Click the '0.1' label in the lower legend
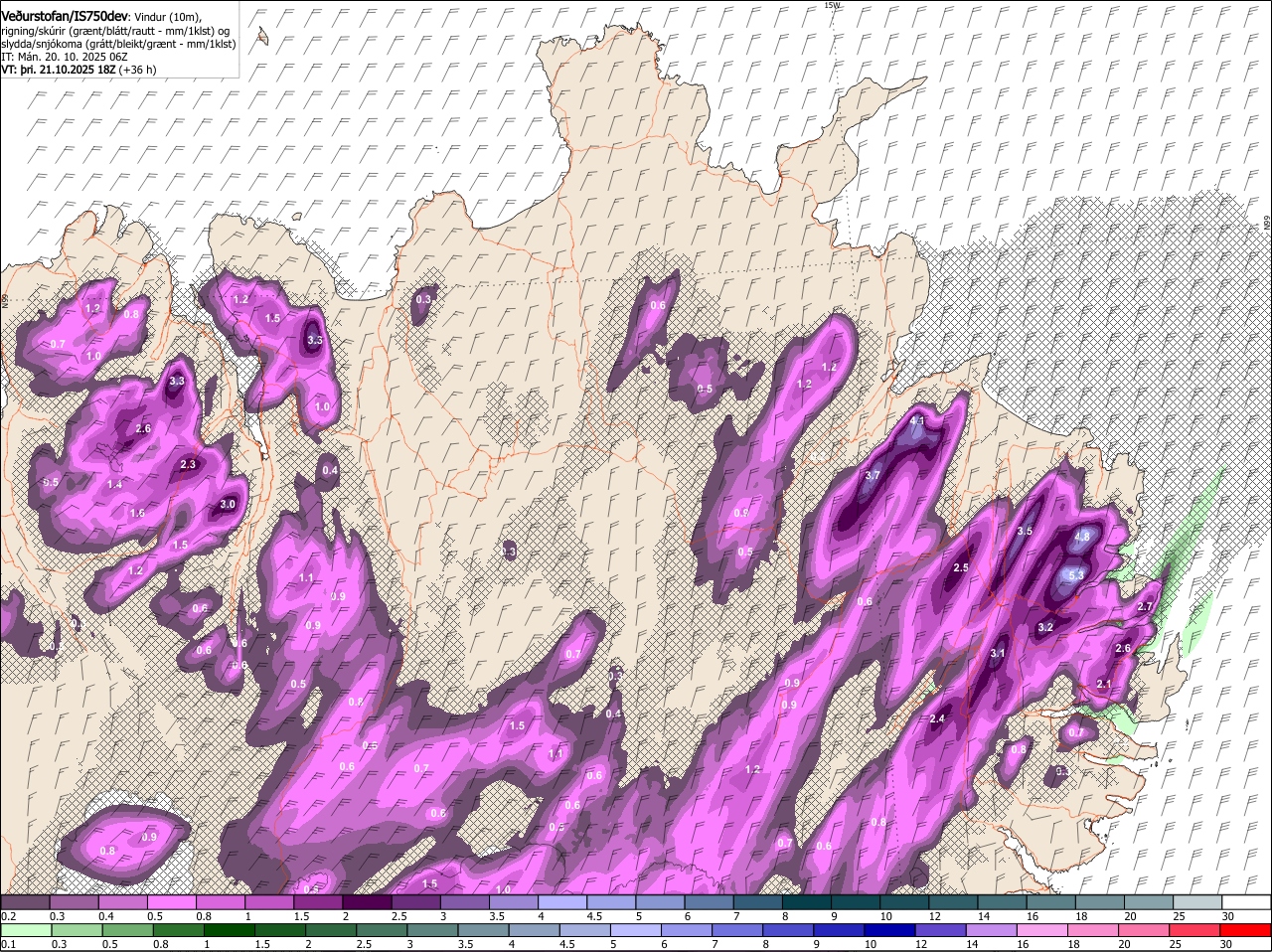The image size is (1272, 952). coord(8,945)
